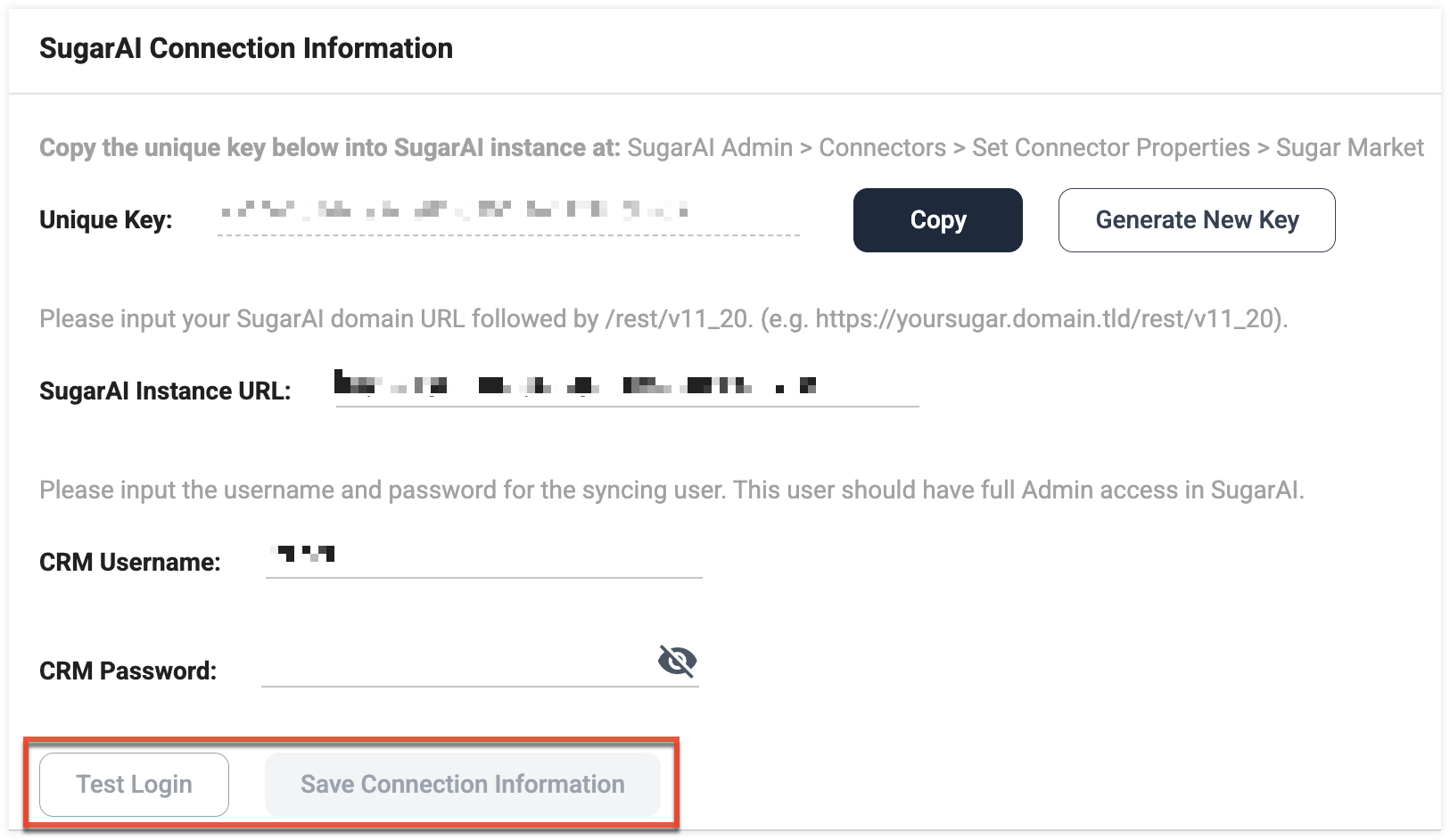
Task: Click the Unique Key label
Action: click(106, 219)
